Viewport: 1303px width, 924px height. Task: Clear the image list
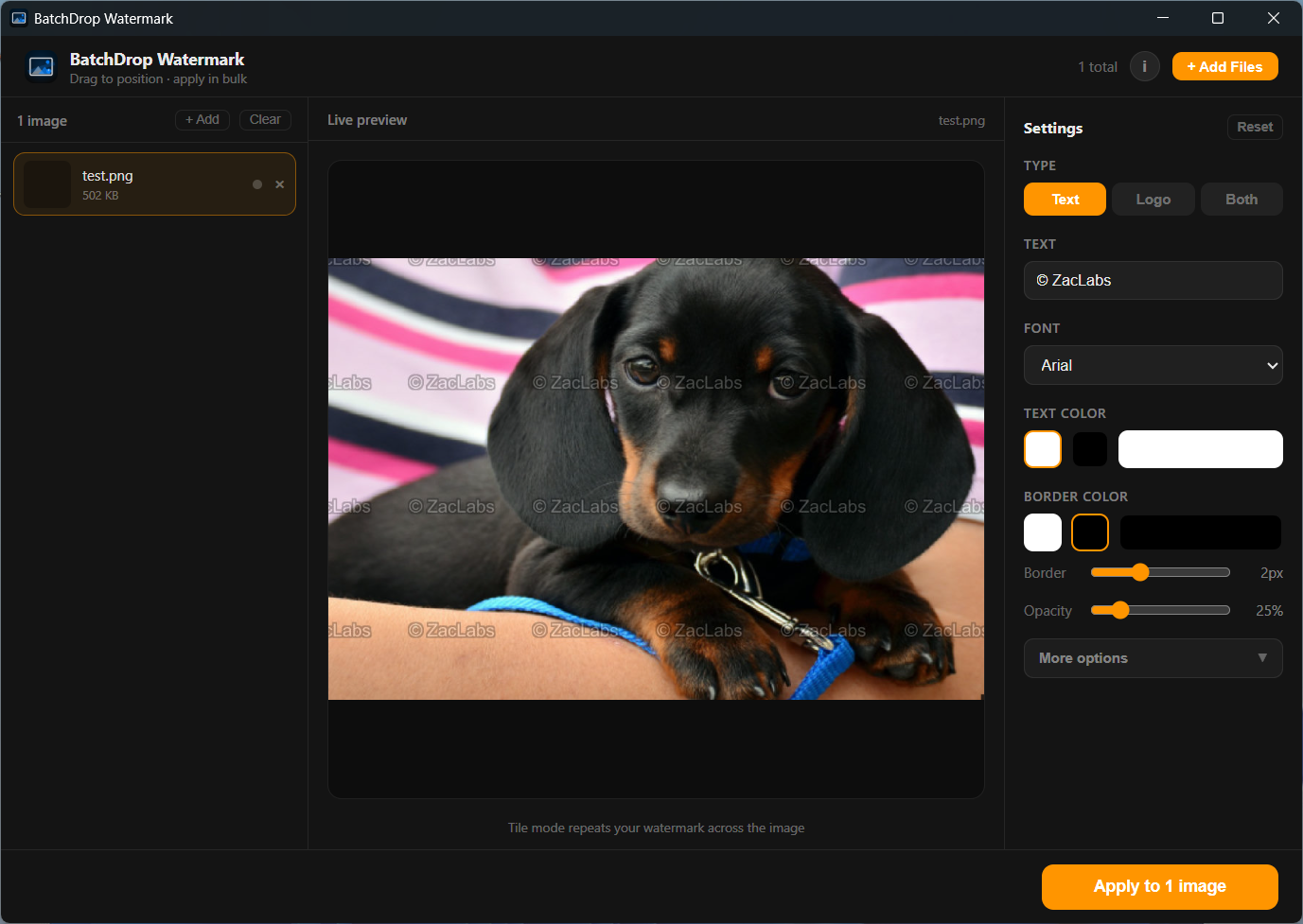pyautogui.click(x=265, y=120)
